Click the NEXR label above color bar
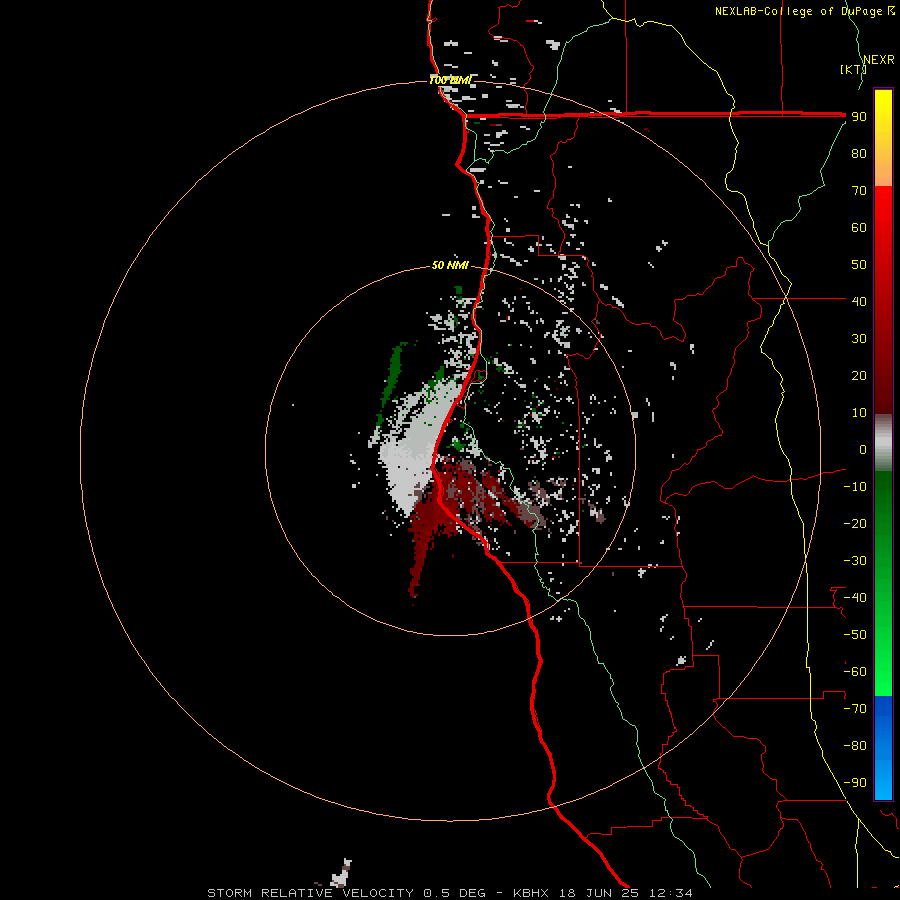Image resolution: width=900 pixels, height=900 pixels. [879, 60]
